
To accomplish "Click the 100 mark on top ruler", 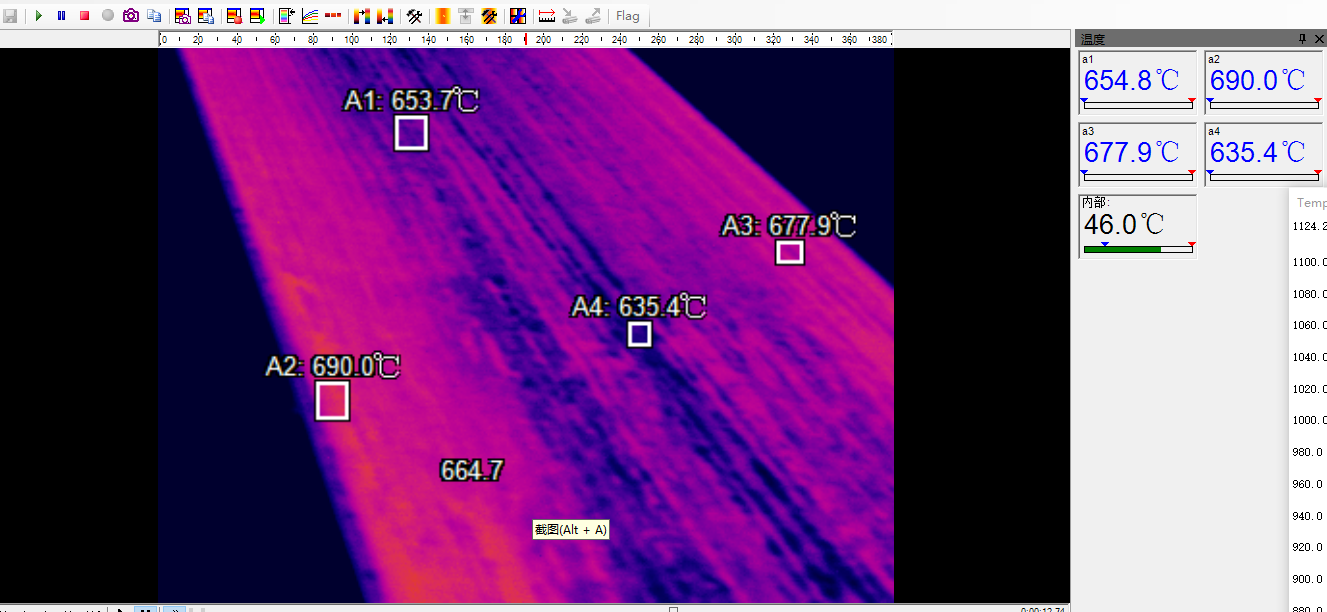I will (352, 40).
